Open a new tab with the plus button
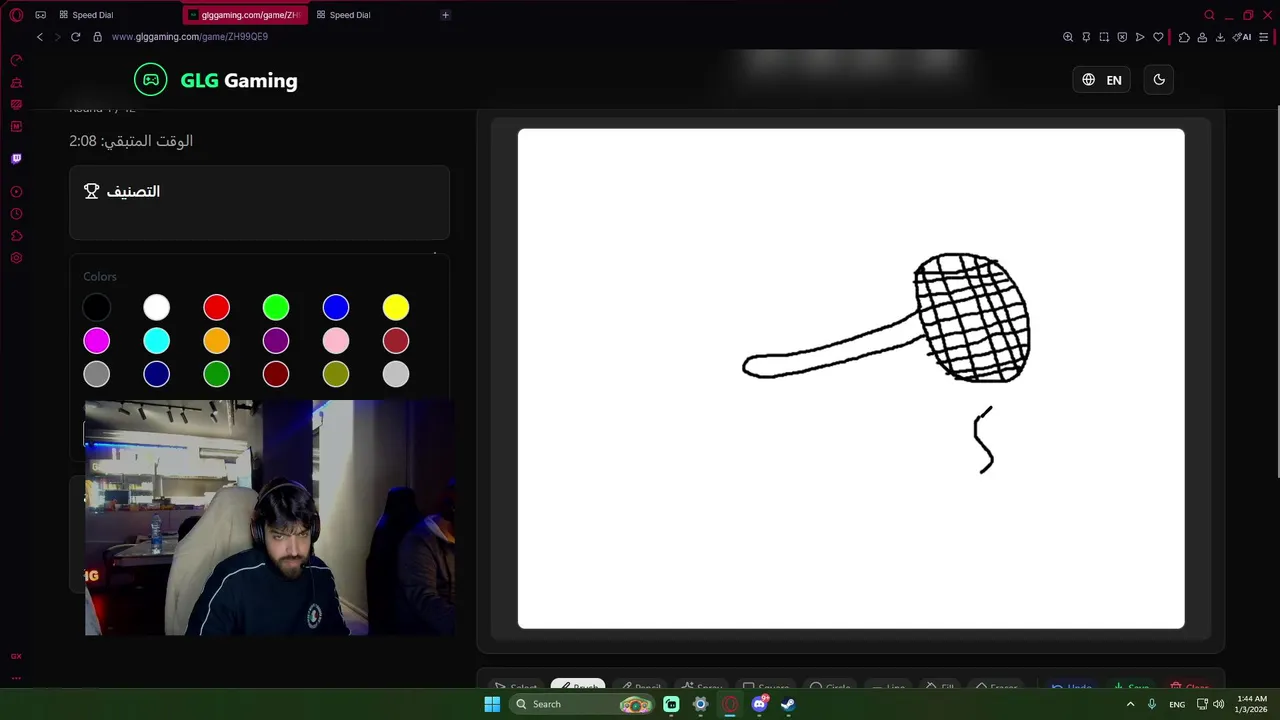Viewport: 1280px width, 720px height. [446, 15]
